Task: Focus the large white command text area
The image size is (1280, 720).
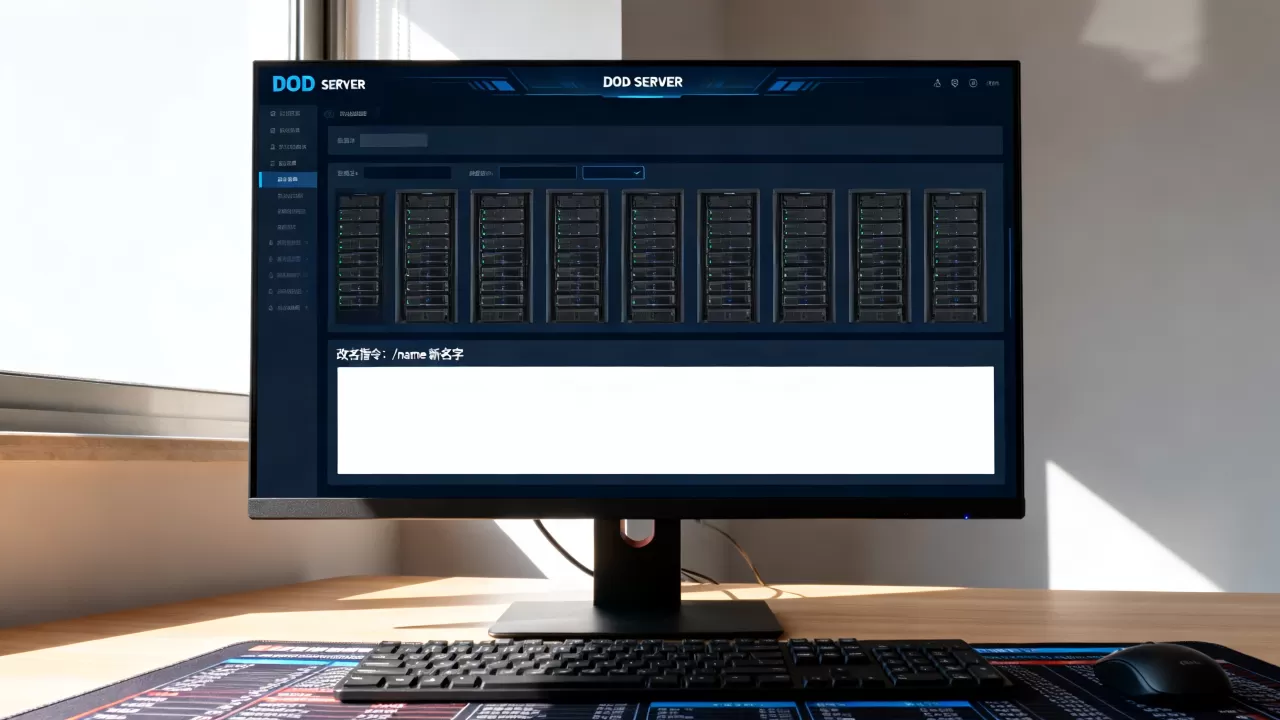Action: [x=666, y=420]
